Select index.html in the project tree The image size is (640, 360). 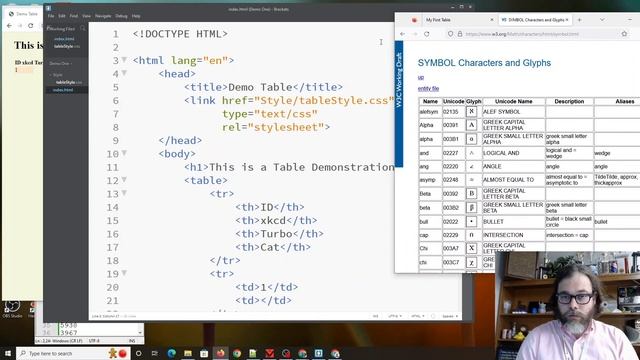click(x=63, y=90)
